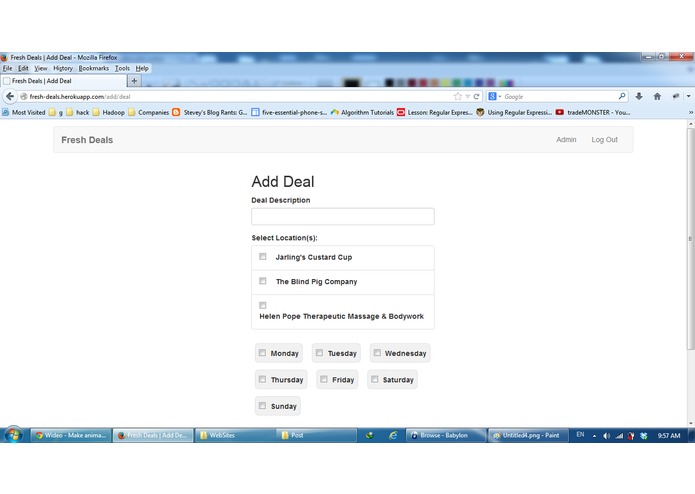Open the WebSites folder taskbar item
This screenshot has height=494, width=695.
point(234,436)
